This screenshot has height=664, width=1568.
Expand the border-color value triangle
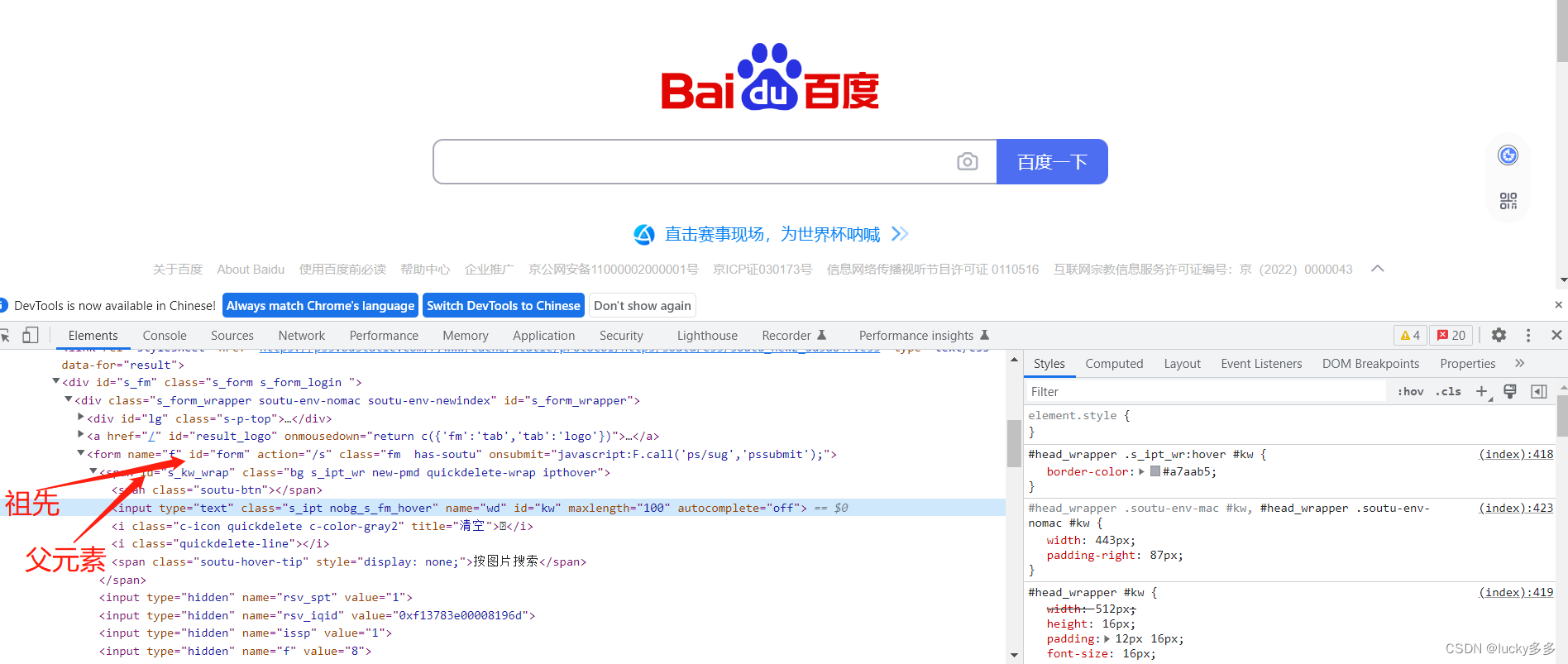pyautogui.click(x=1141, y=471)
